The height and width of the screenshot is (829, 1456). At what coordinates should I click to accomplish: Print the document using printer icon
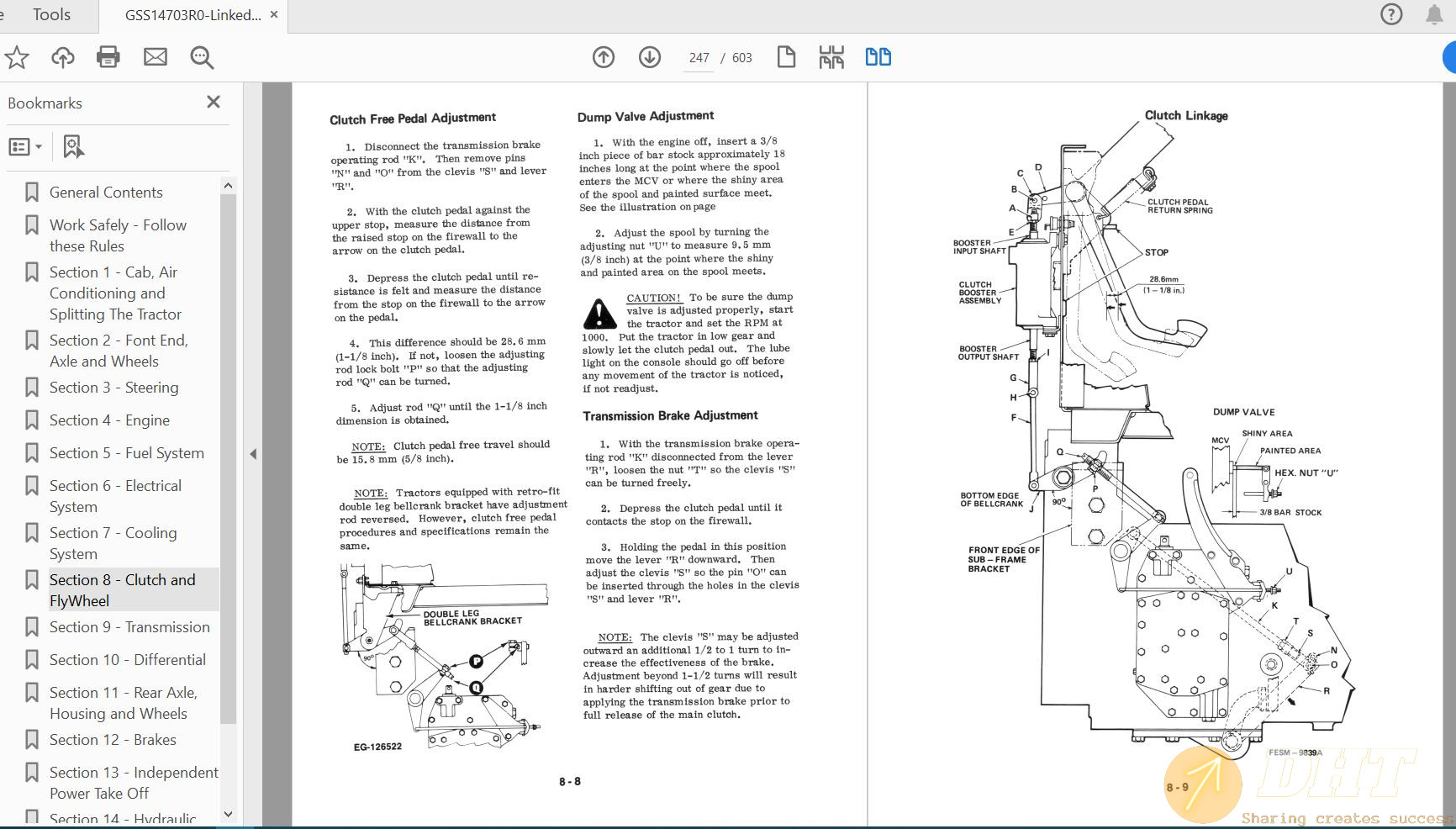(108, 57)
